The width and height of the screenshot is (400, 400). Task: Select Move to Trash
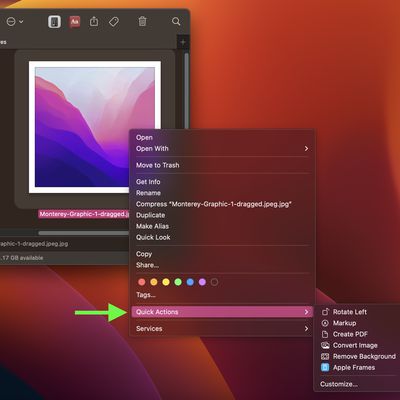pyautogui.click(x=222, y=165)
